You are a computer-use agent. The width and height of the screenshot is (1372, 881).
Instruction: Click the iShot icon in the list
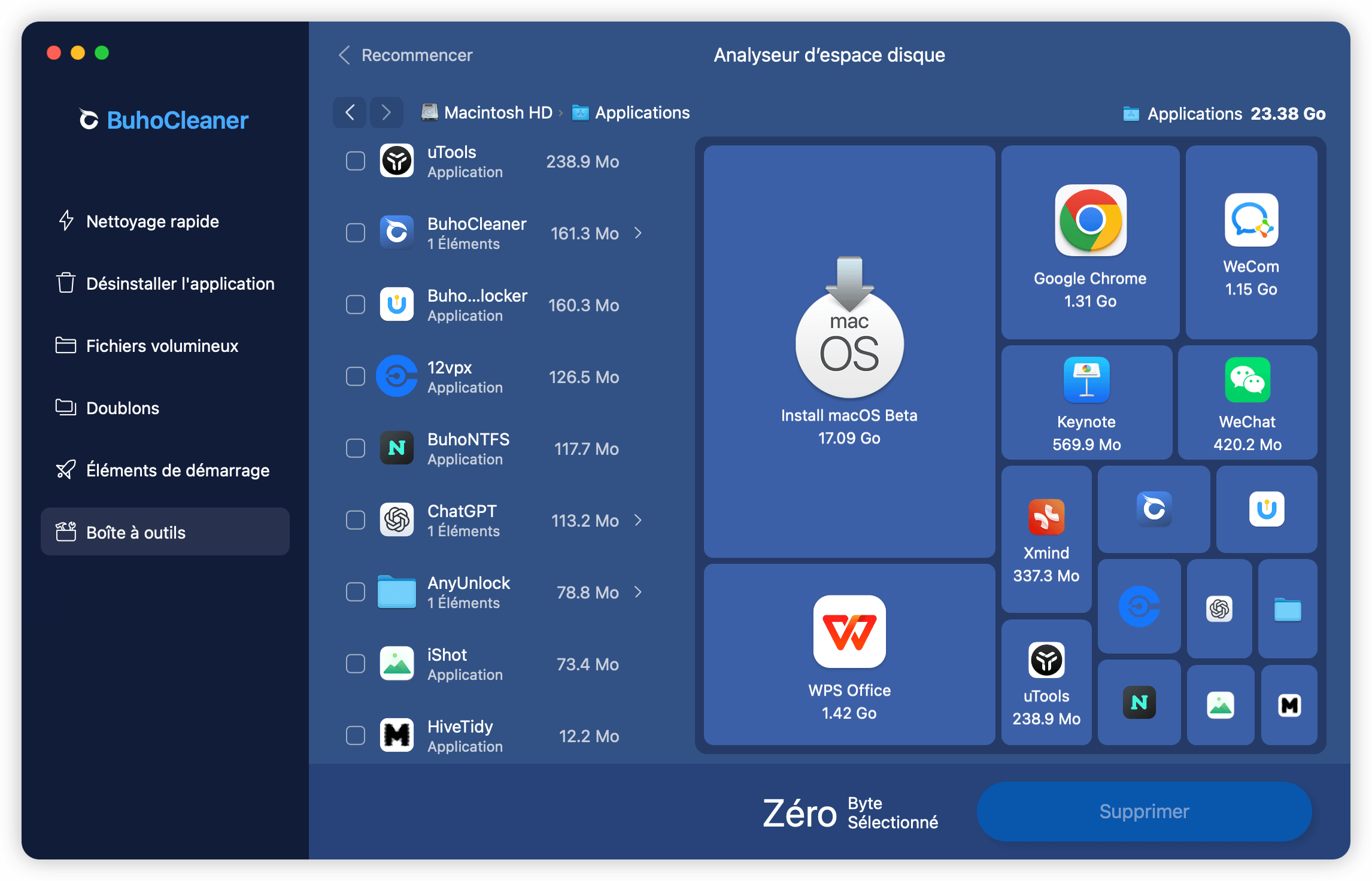pos(396,664)
